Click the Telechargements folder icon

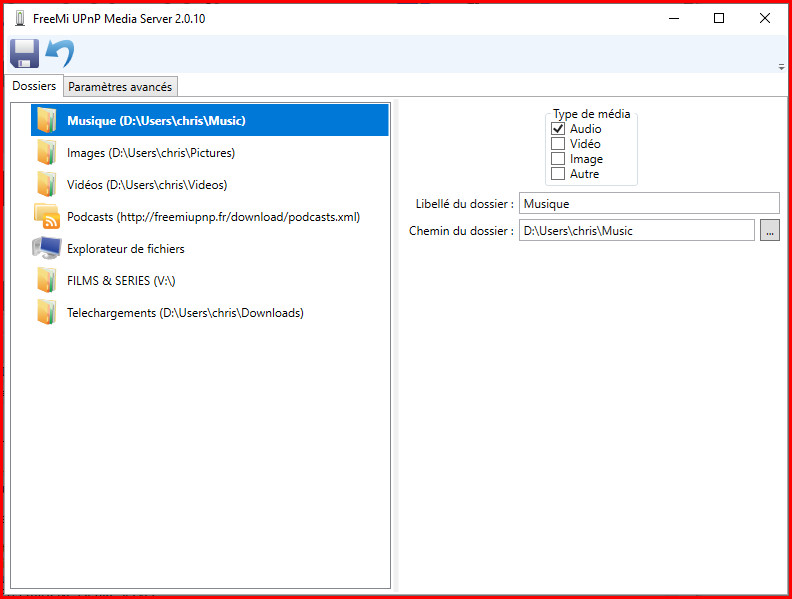46,312
